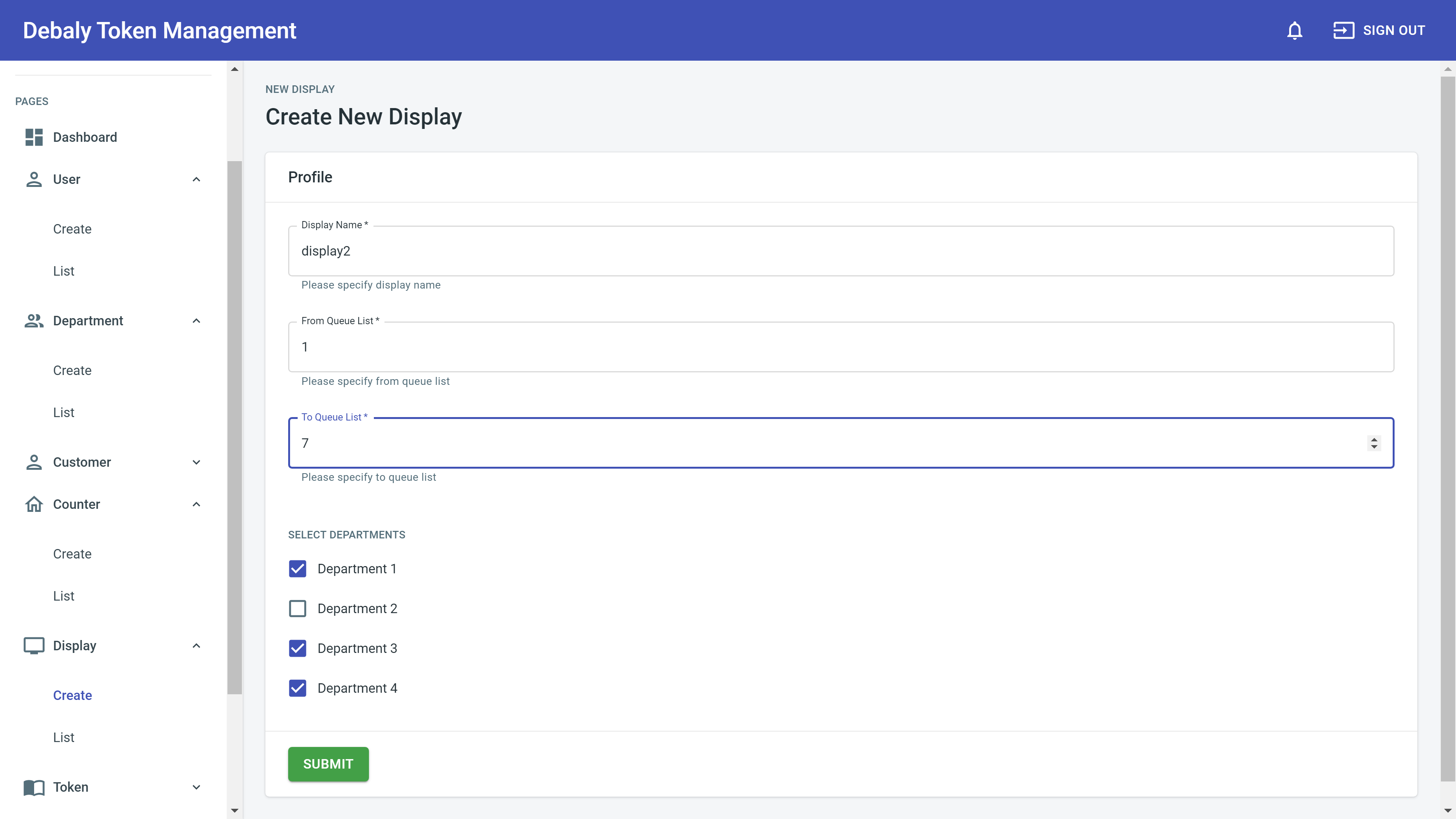Open the List page under Display

coord(64,737)
